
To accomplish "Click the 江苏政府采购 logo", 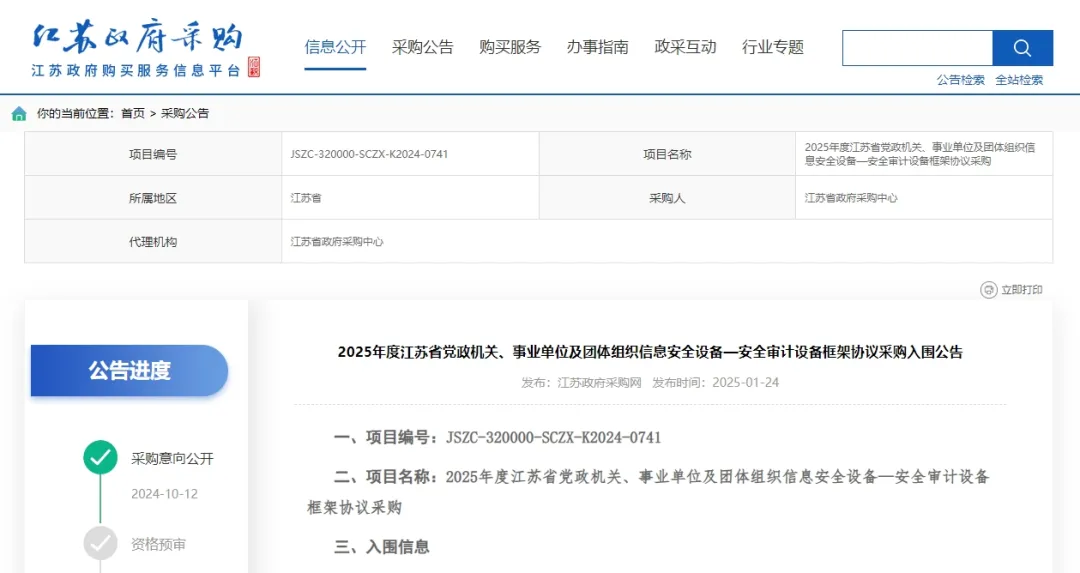I will [137, 38].
